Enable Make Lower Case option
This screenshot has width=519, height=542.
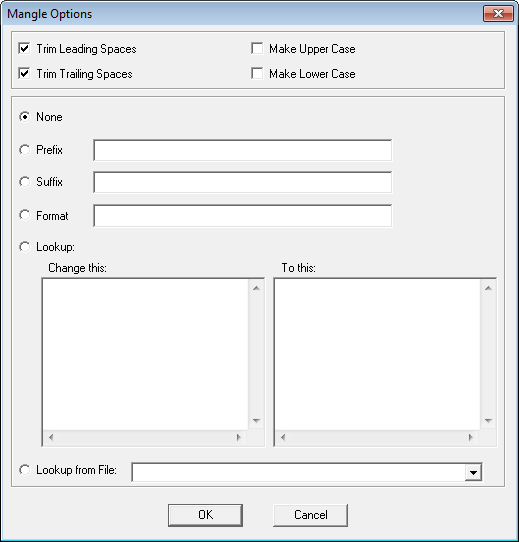pos(257,73)
